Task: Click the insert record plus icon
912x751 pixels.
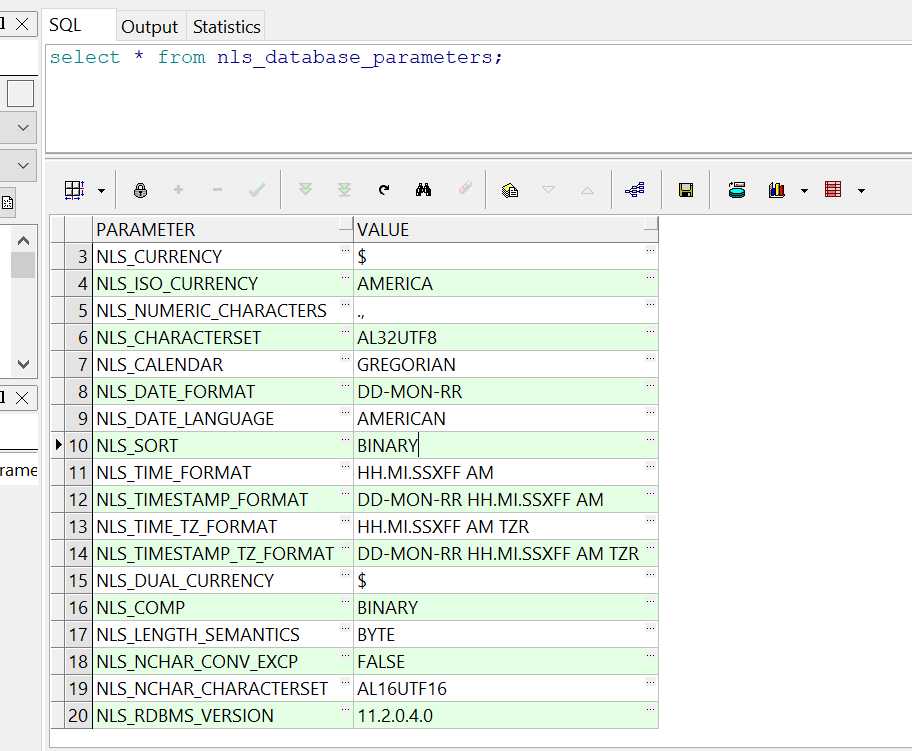Action: coord(179,190)
